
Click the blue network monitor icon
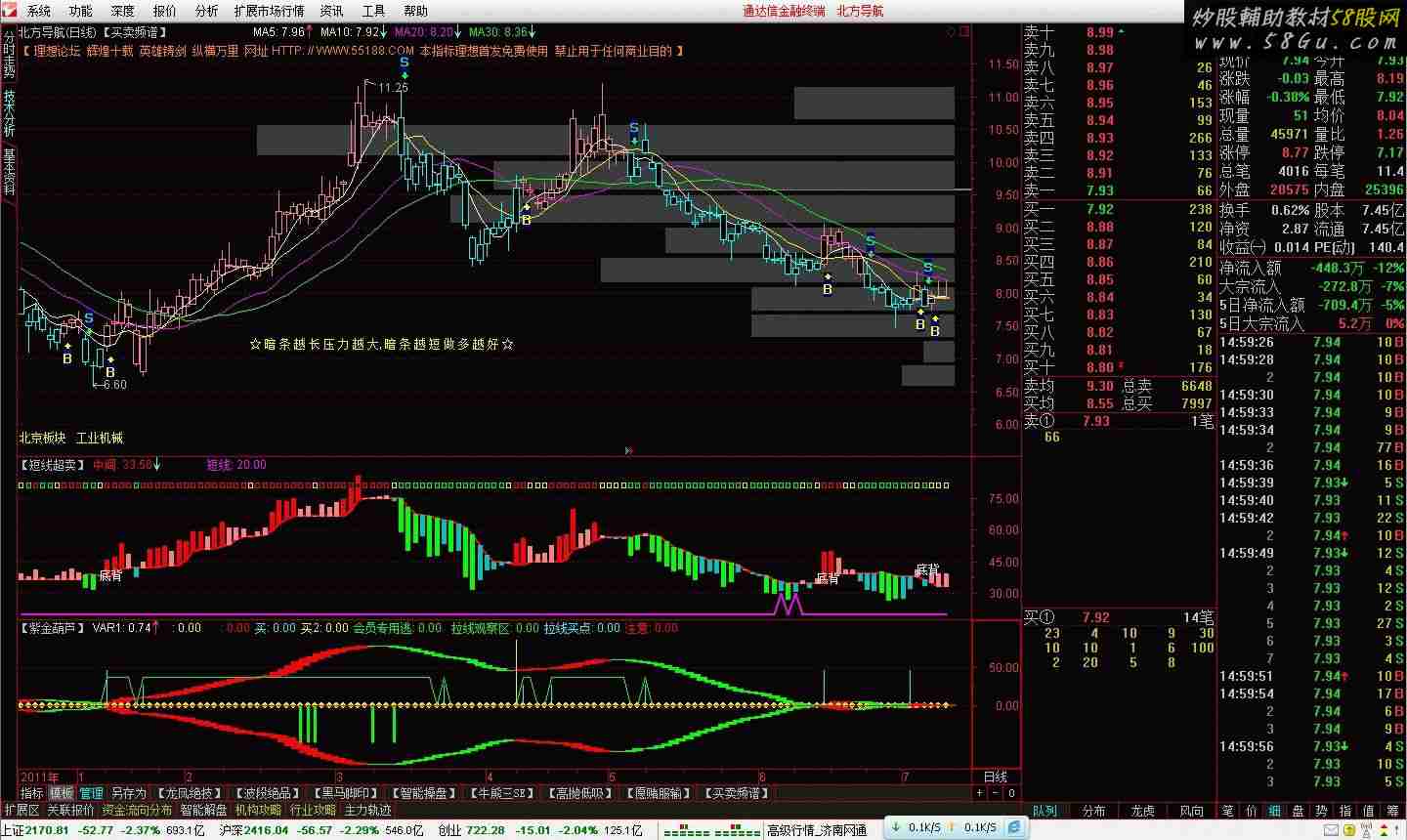[x=1014, y=828]
